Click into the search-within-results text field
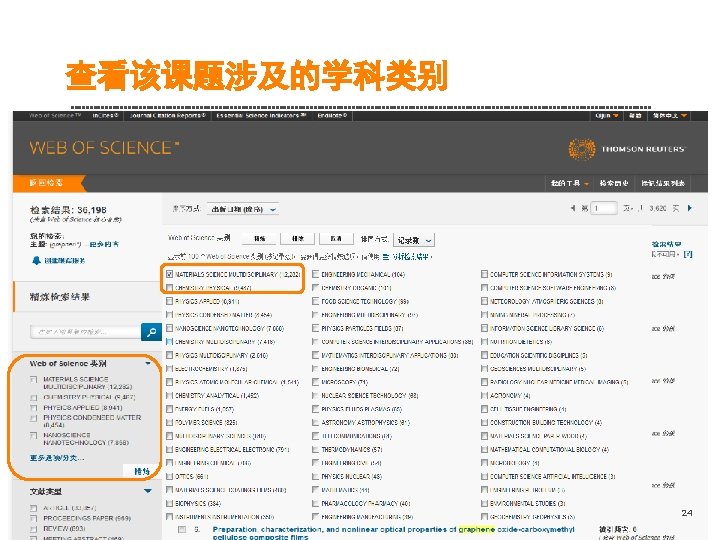Viewport: 720px width, 540px height. click(85, 332)
